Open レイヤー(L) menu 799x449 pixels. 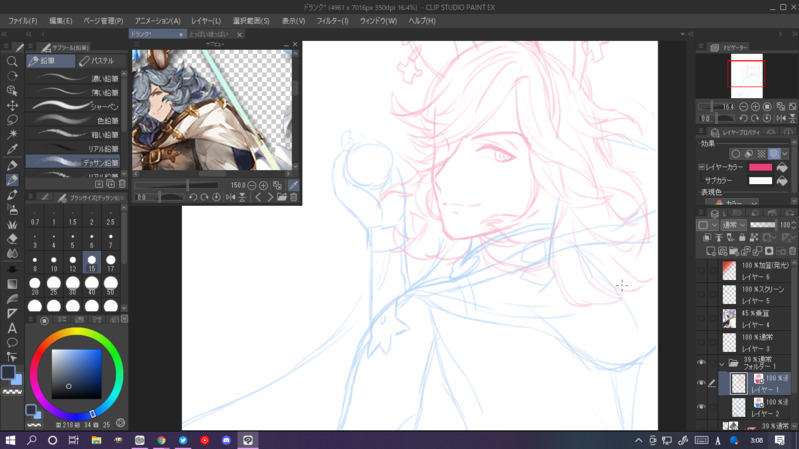click(206, 21)
